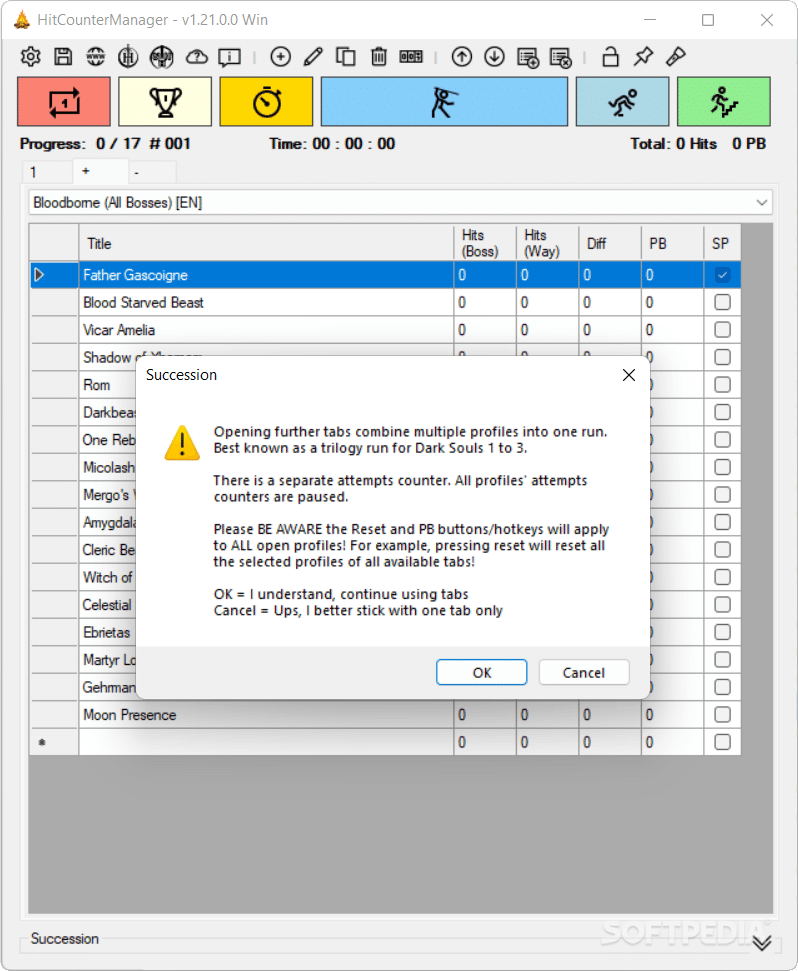
Task: Open the Bloodborne (All Bosses) profile dropdown
Action: [400, 202]
